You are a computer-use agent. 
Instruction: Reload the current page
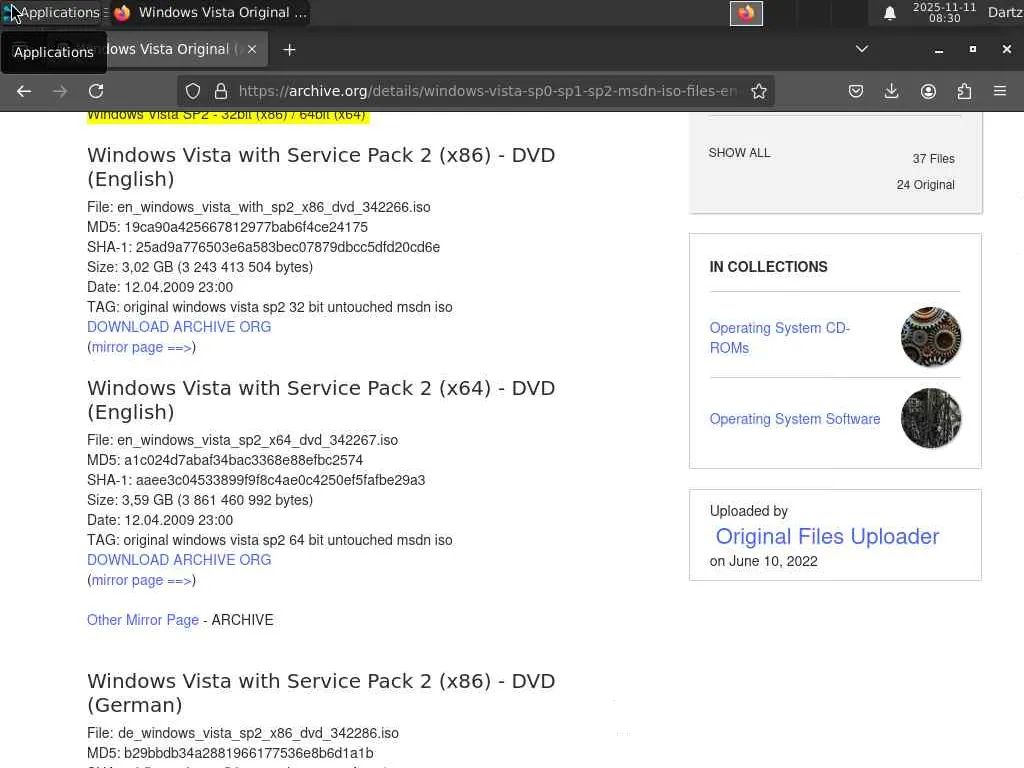[96, 91]
